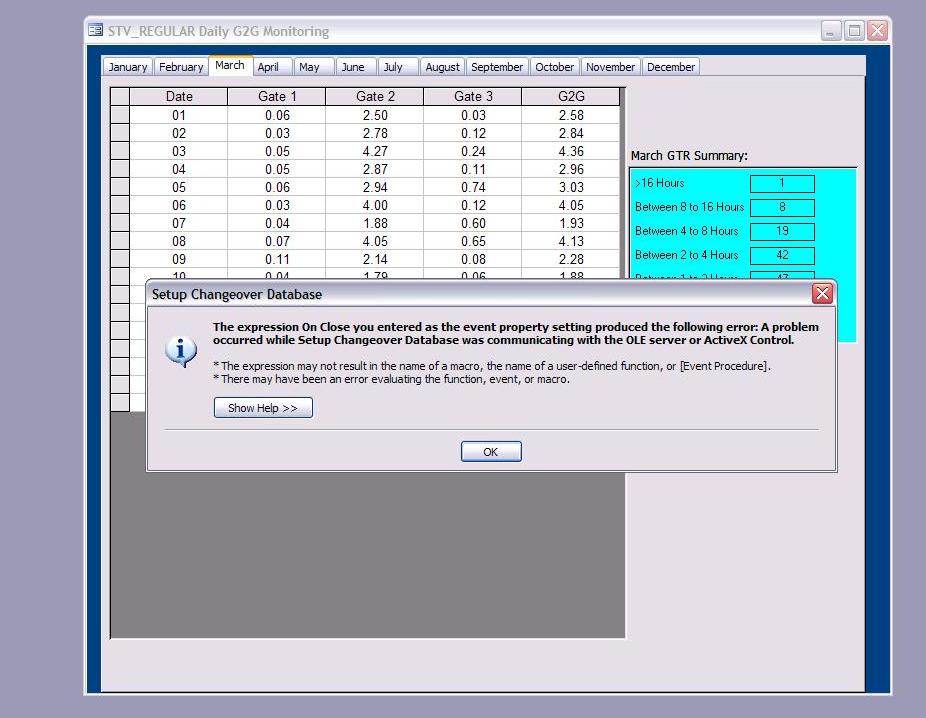Click the form icon in STV_REGULAR title bar
The width and height of the screenshot is (926, 718).
[x=95, y=31]
